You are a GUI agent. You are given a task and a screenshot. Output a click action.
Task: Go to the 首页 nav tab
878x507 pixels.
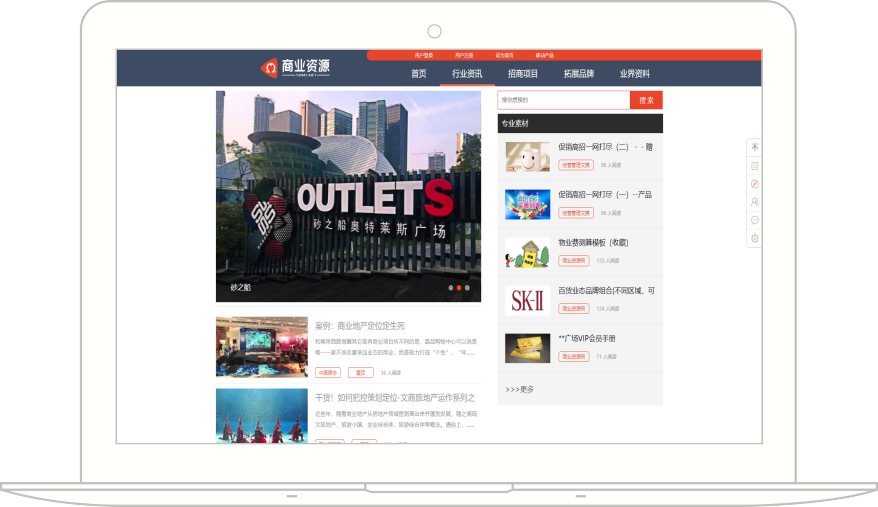tap(418, 73)
